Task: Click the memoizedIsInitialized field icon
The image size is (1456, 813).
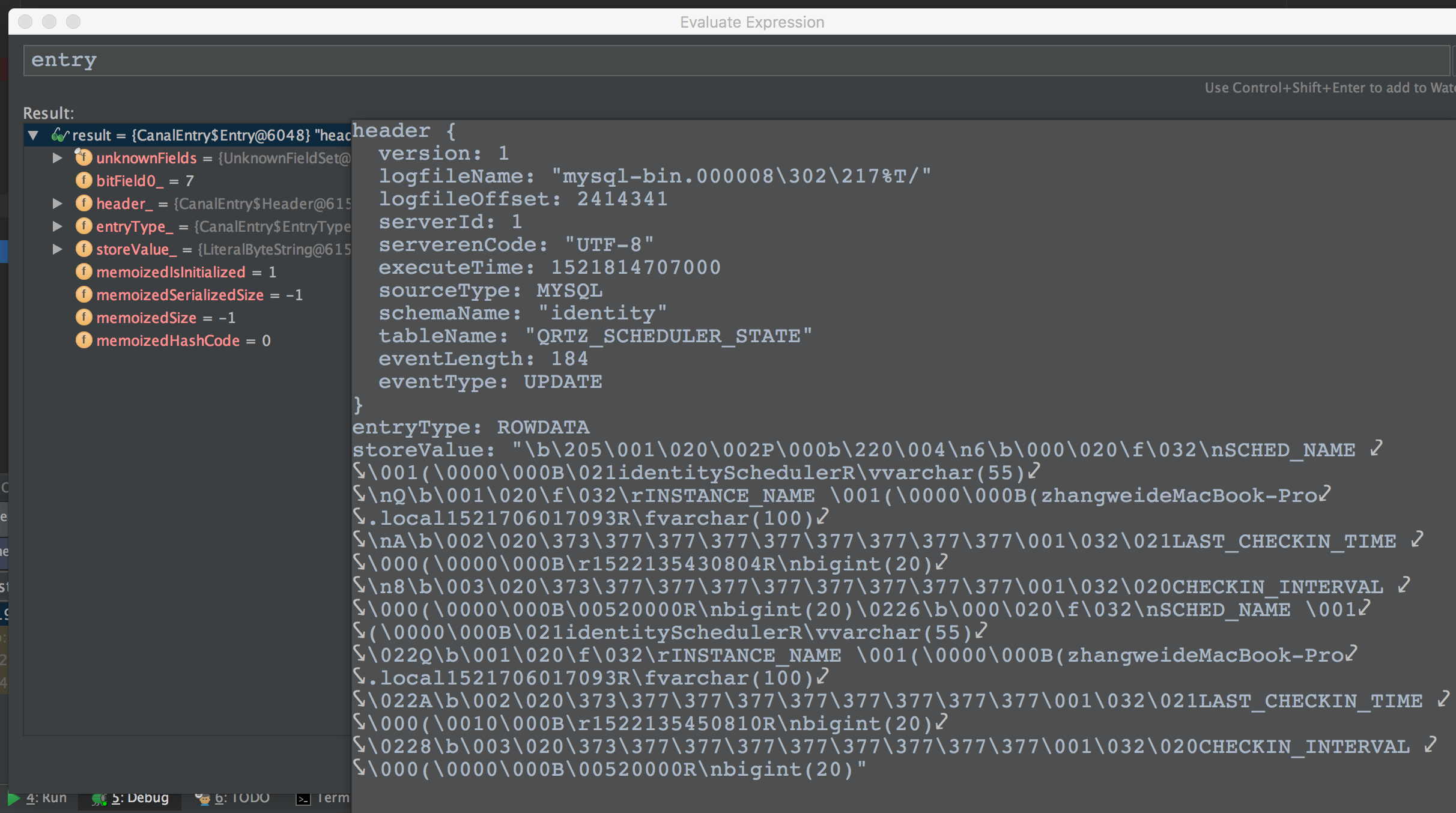Action: click(83, 271)
